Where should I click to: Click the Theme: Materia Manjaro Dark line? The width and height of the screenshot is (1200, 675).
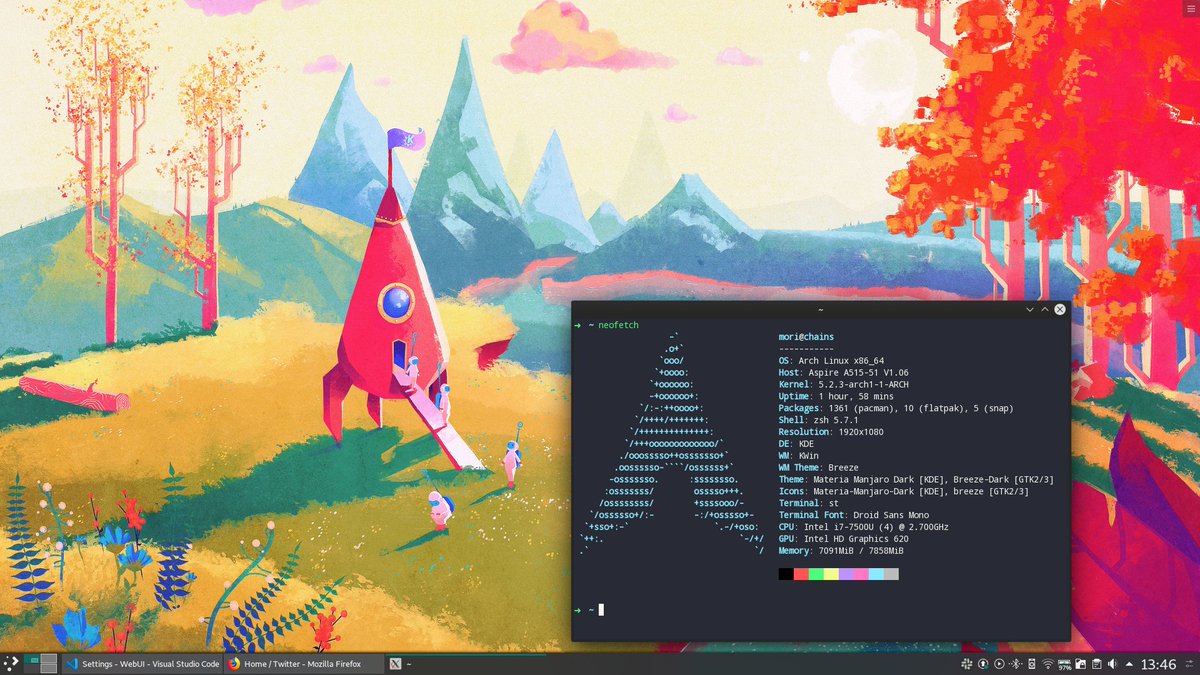[x=916, y=480]
